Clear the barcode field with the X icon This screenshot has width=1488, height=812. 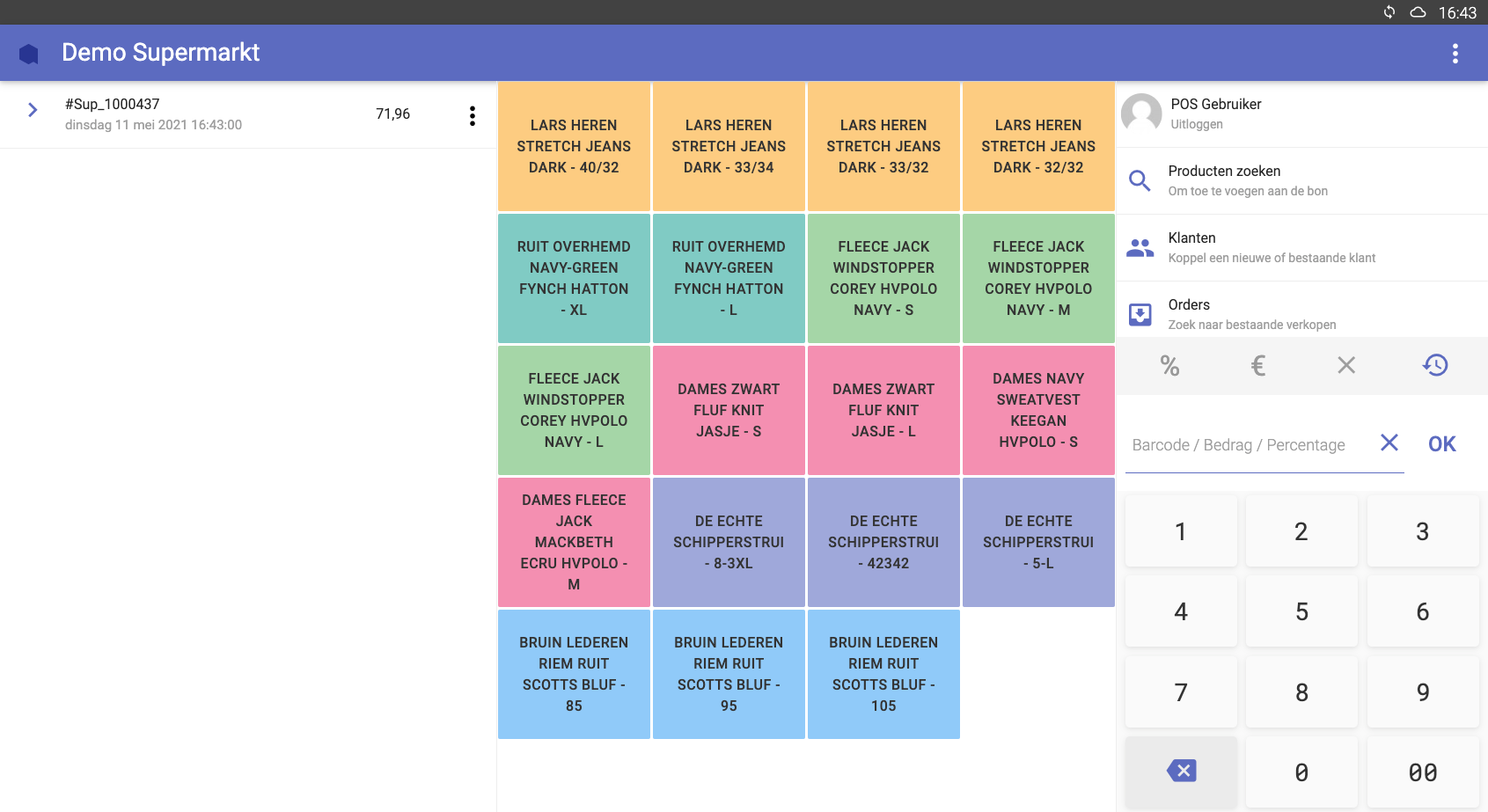pyautogui.click(x=1389, y=443)
